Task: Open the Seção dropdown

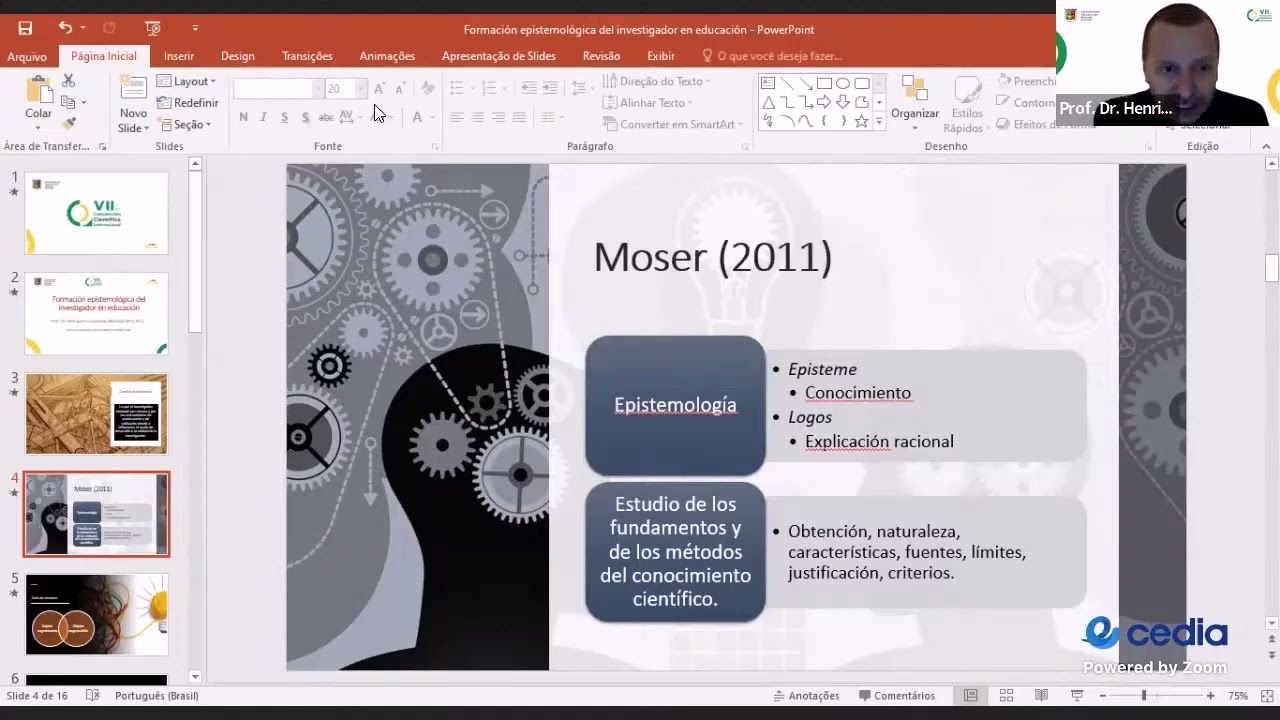Action: tap(185, 124)
